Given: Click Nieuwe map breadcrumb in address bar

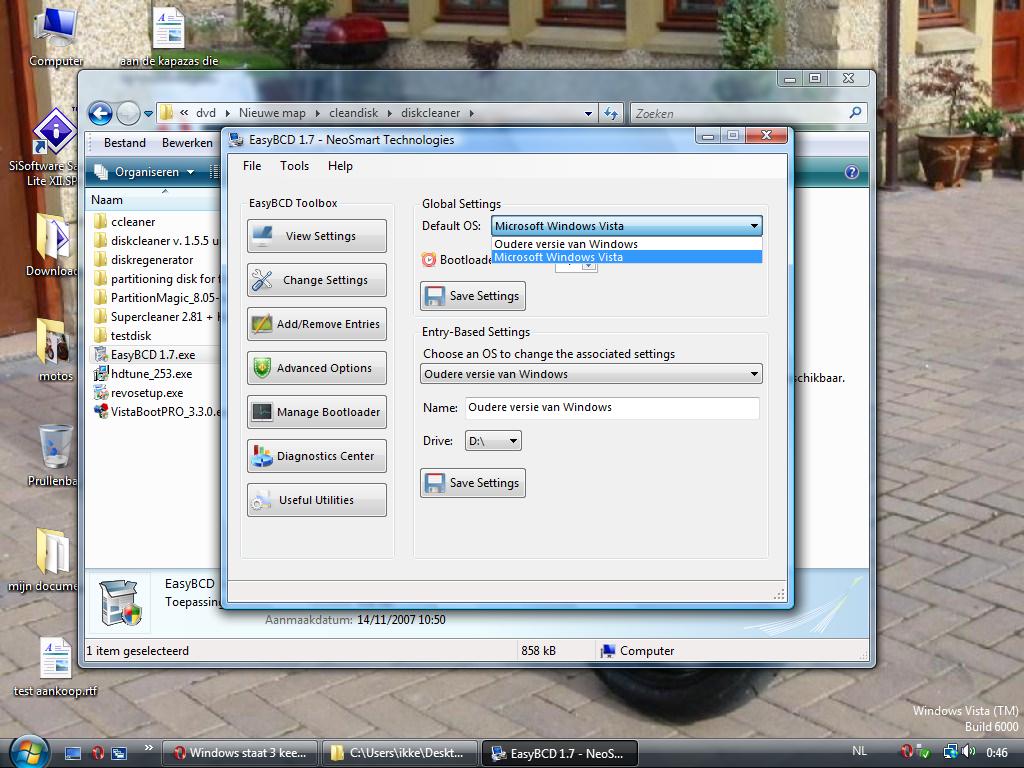Looking at the screenshot, I should coord(272,113).
